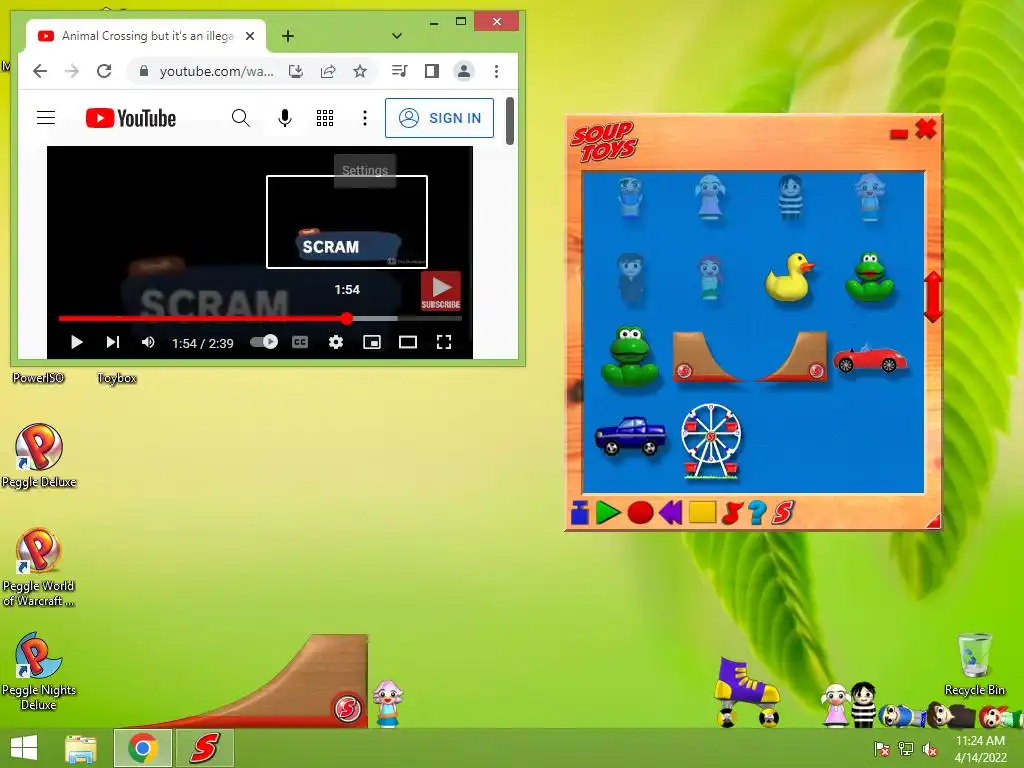Open YouTube search magnifier
The width and height of the screenshot is (1024, 768).
240,118
